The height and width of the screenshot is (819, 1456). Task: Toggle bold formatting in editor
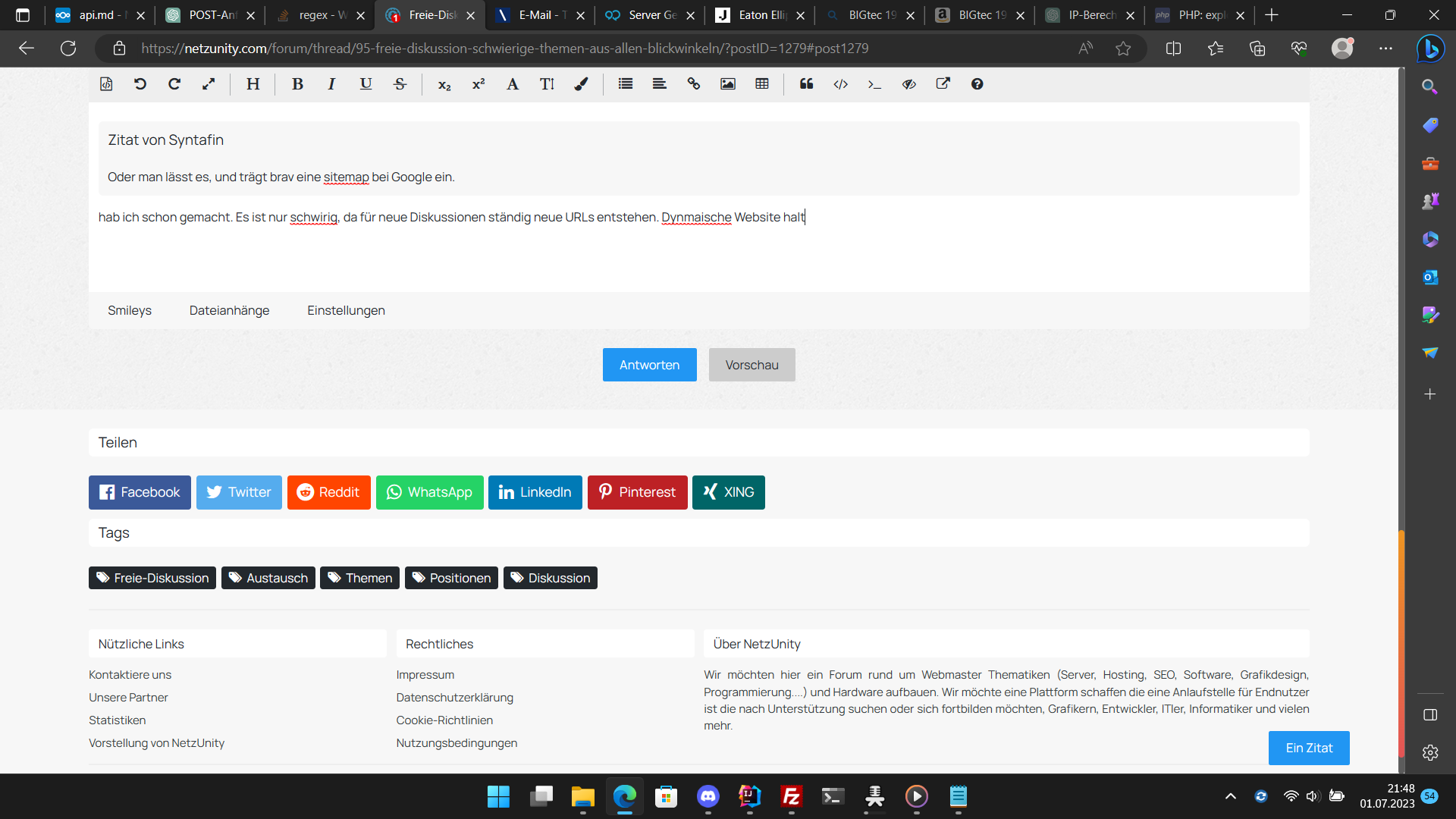coord(297,84)
